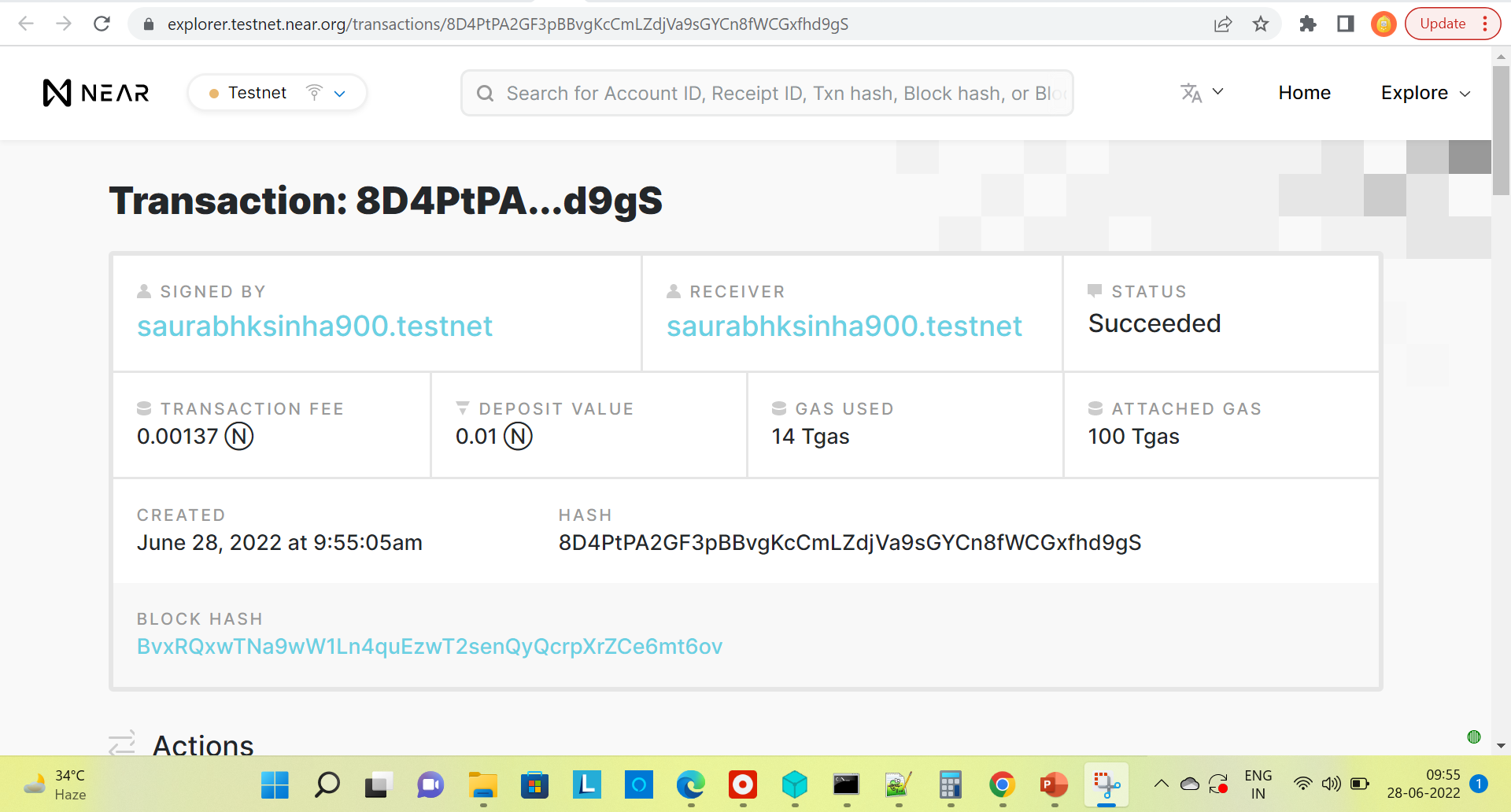This screenshot has width=1511, height=812.
Task: Click the browser back arrow
Action: coord(26,24)
